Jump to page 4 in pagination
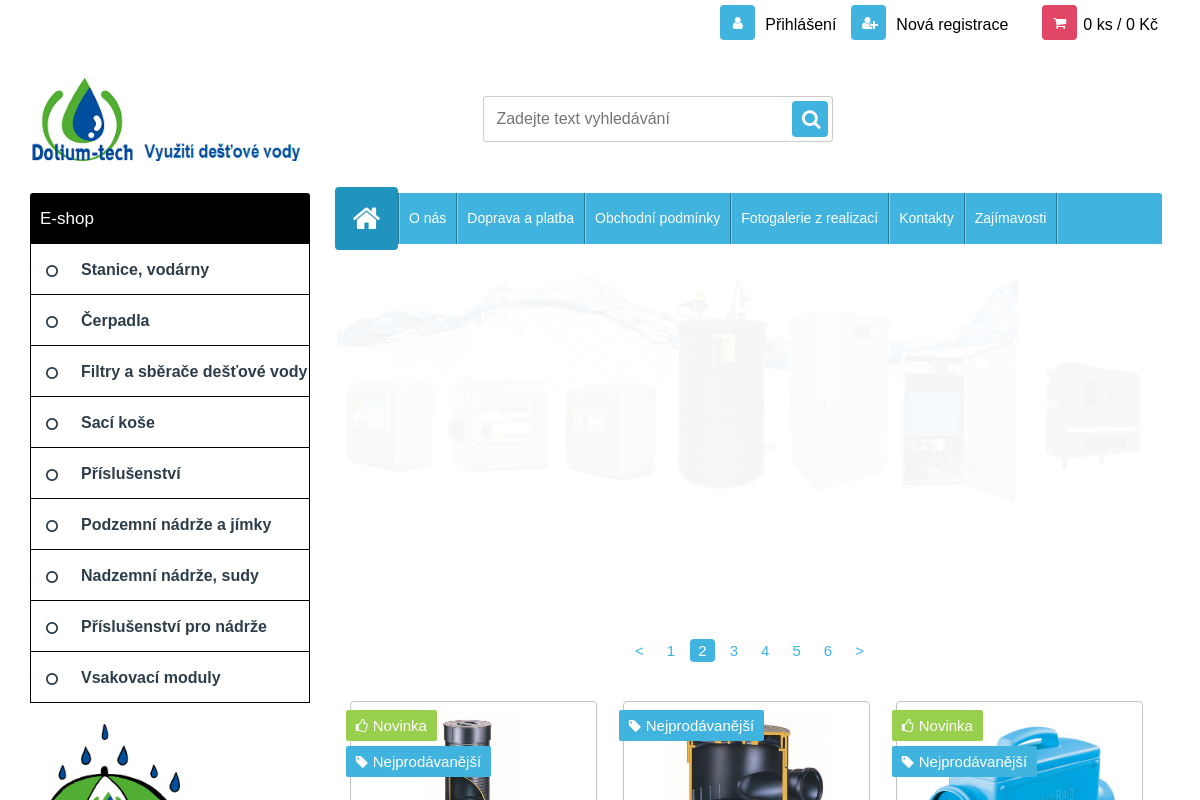 (x=765, y=651)
